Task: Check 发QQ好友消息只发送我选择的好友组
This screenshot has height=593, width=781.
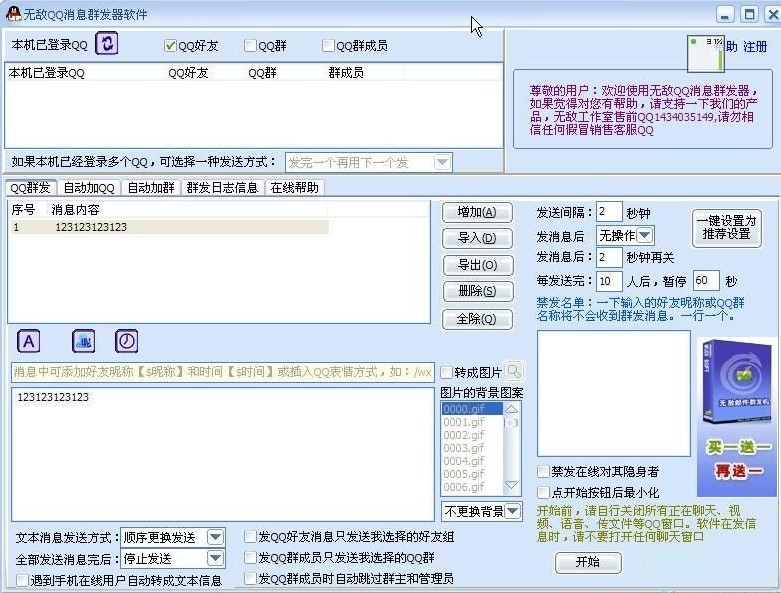Action: (x=250, y=537)
